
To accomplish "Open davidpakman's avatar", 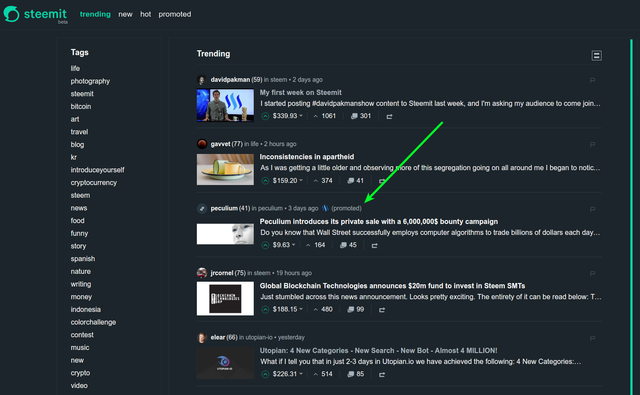I will (202, 80).
